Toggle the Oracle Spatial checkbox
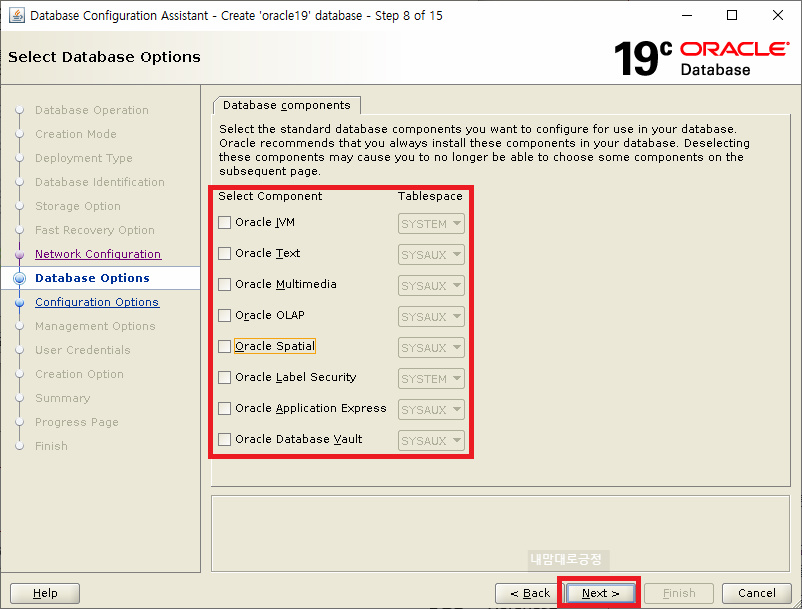 (224, 346)
